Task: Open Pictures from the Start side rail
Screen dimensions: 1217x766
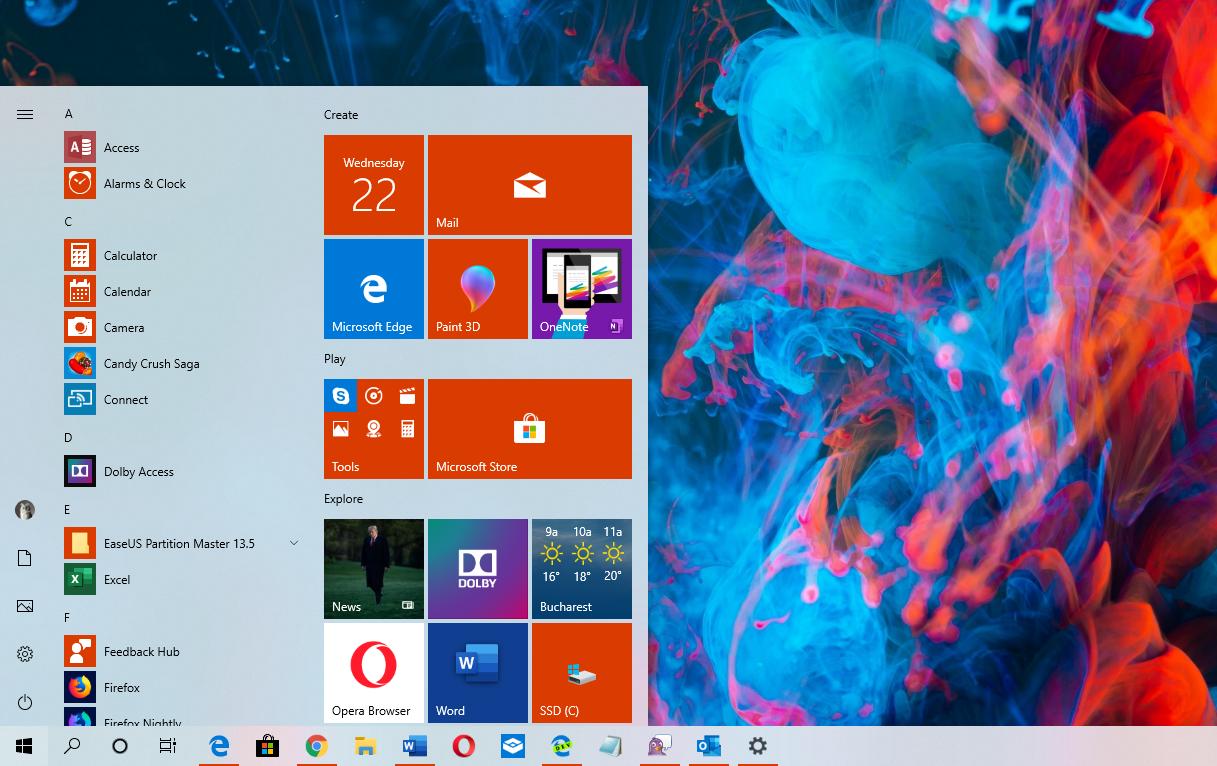Action: (25, 606)
